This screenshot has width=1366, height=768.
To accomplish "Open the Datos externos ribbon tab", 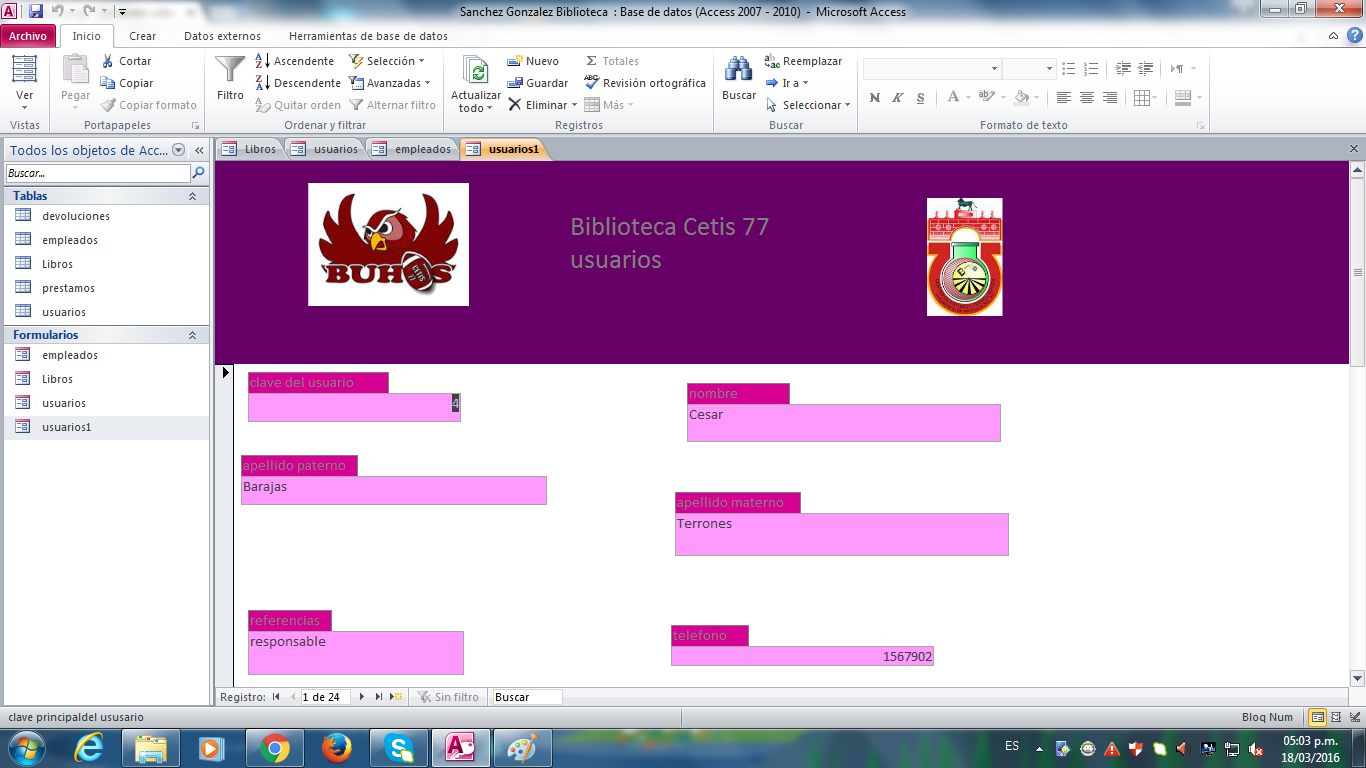I will [222, 36].
